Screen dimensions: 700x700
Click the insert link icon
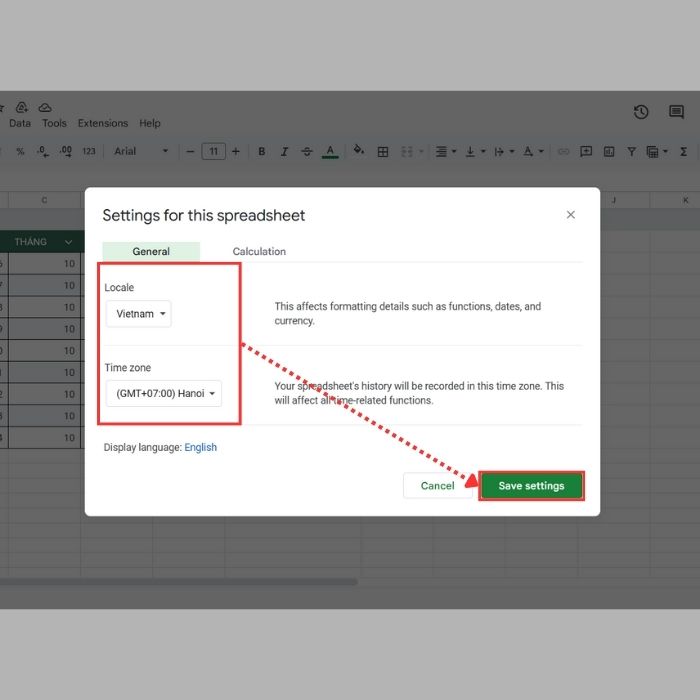tap(563, 152)
